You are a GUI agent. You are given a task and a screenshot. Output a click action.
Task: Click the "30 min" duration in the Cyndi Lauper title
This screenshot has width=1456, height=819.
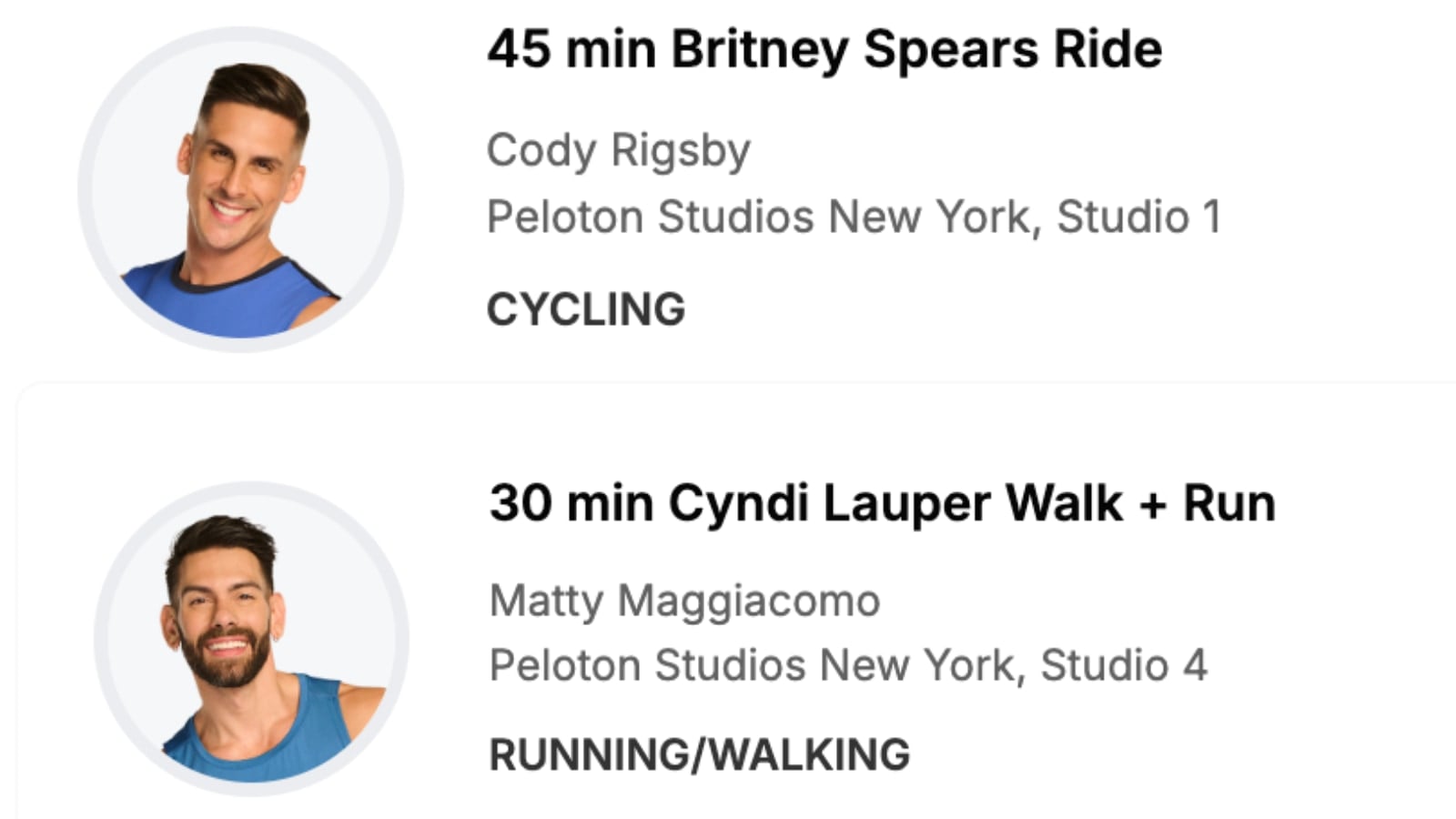tap(571, 503)
